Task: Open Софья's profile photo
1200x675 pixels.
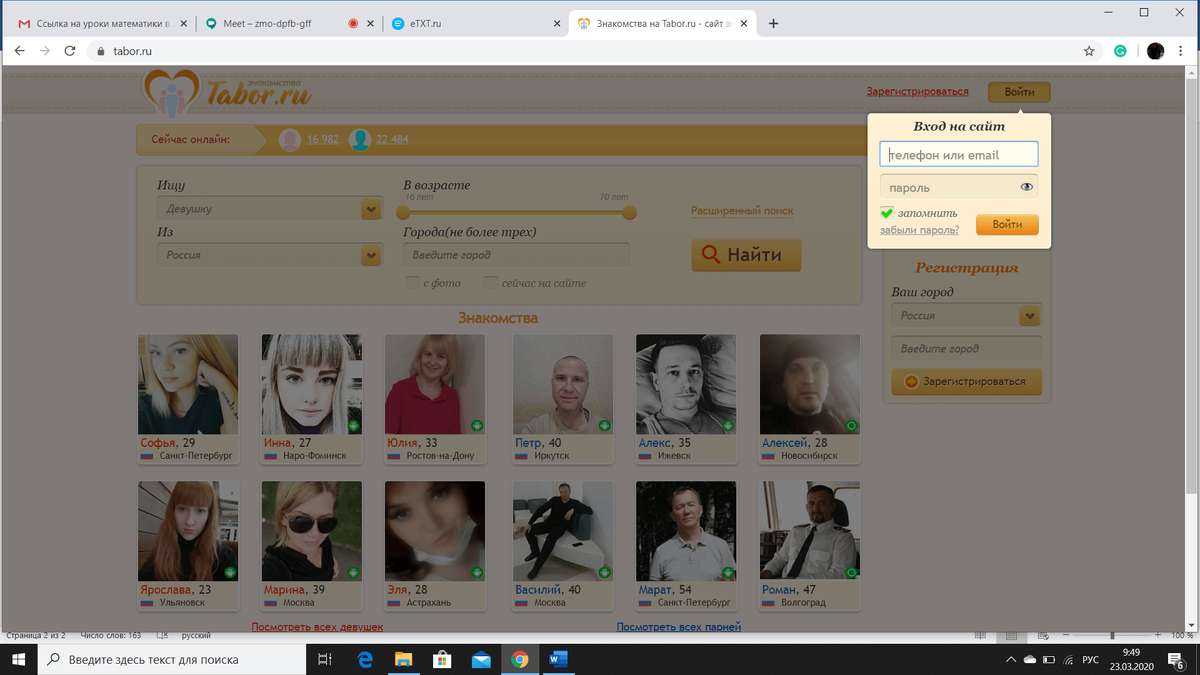Action: pos(188,384)
